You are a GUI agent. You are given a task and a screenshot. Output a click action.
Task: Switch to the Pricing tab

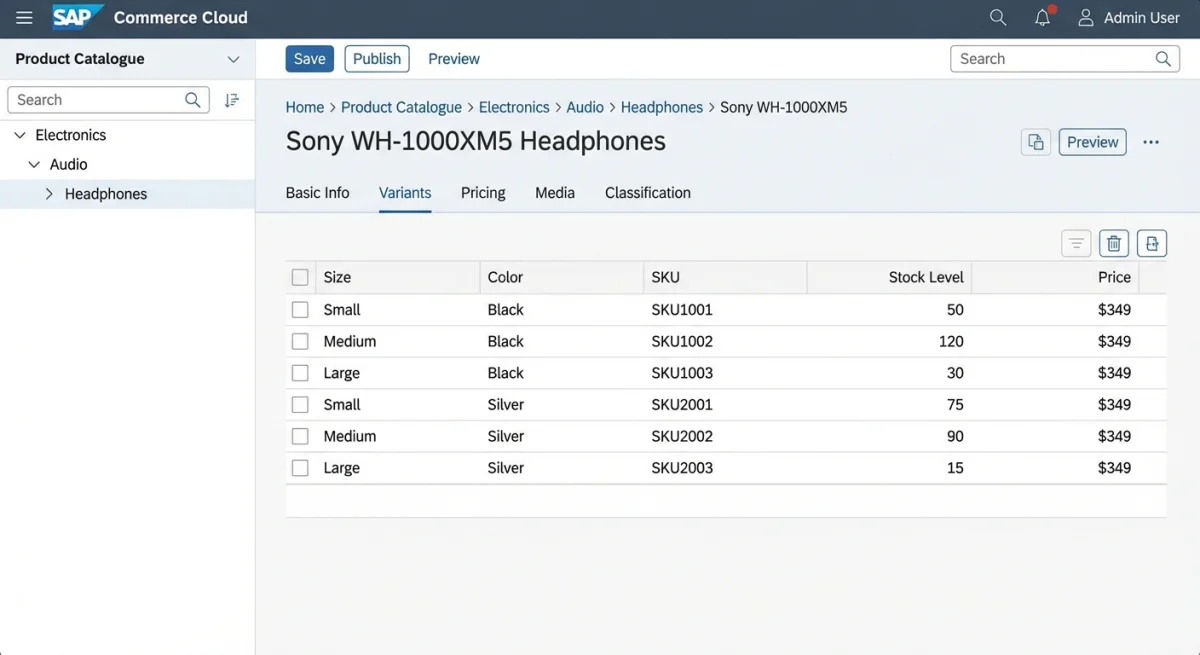(x=483, y=192)
